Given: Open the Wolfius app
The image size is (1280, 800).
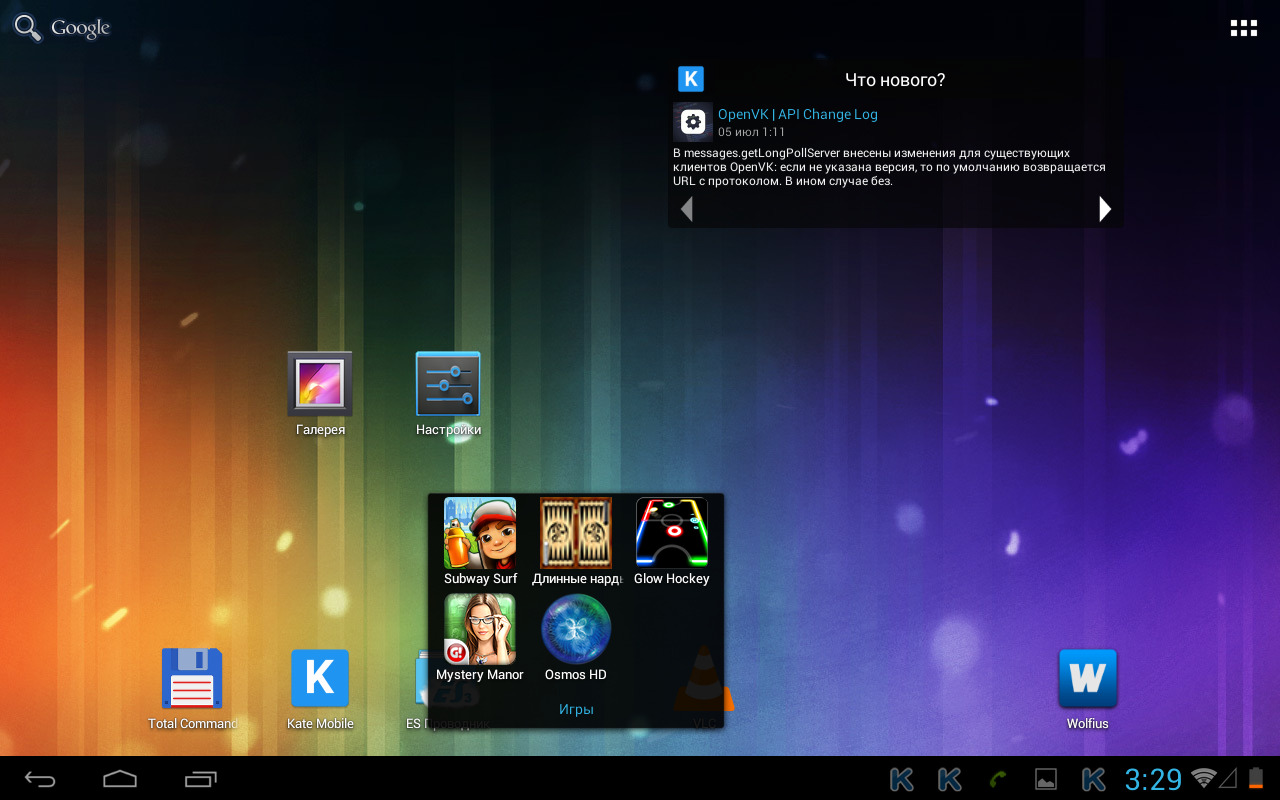Looking at the screenshot, I should [x=1088, y=689].
